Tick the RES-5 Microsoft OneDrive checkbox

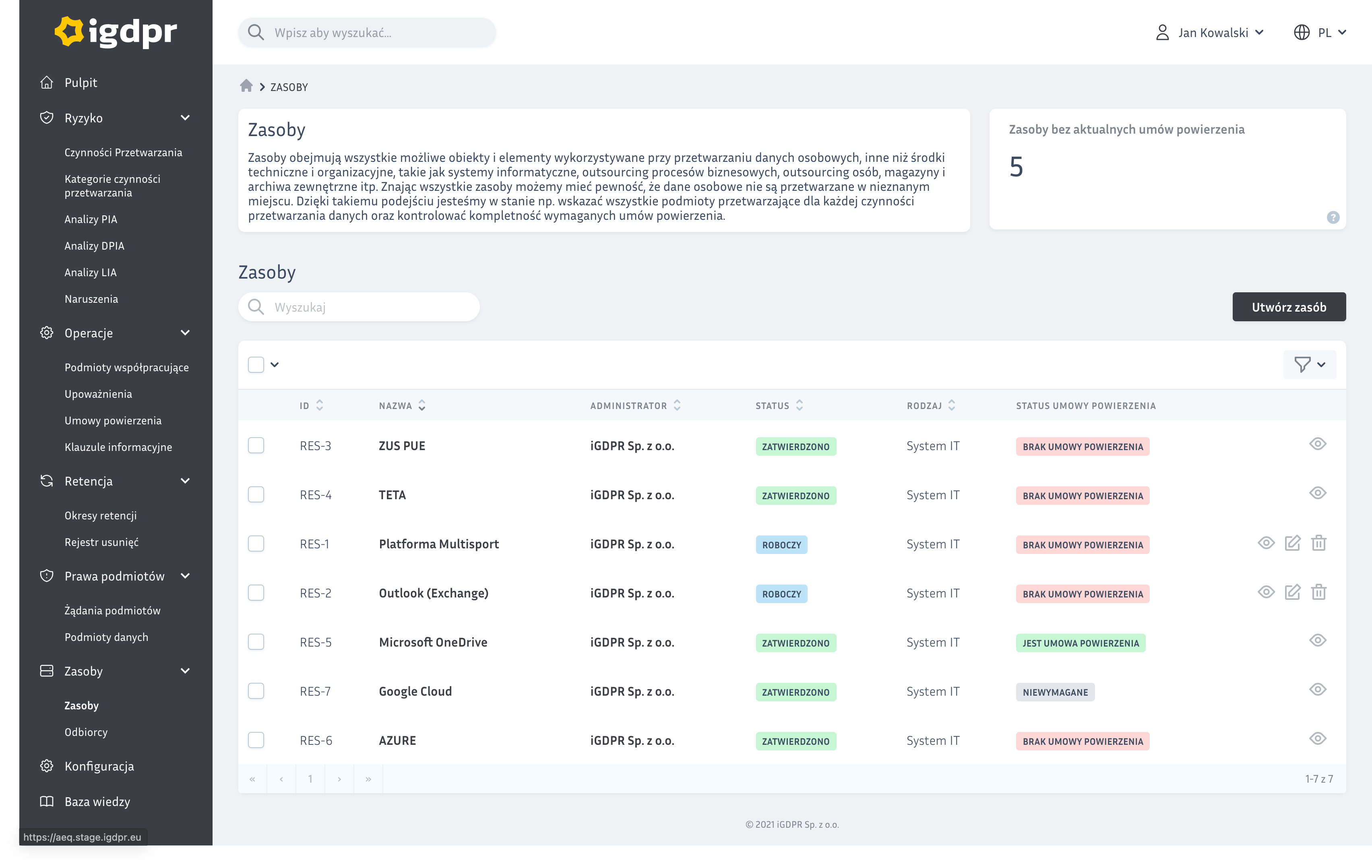click(x=256, y=642)
